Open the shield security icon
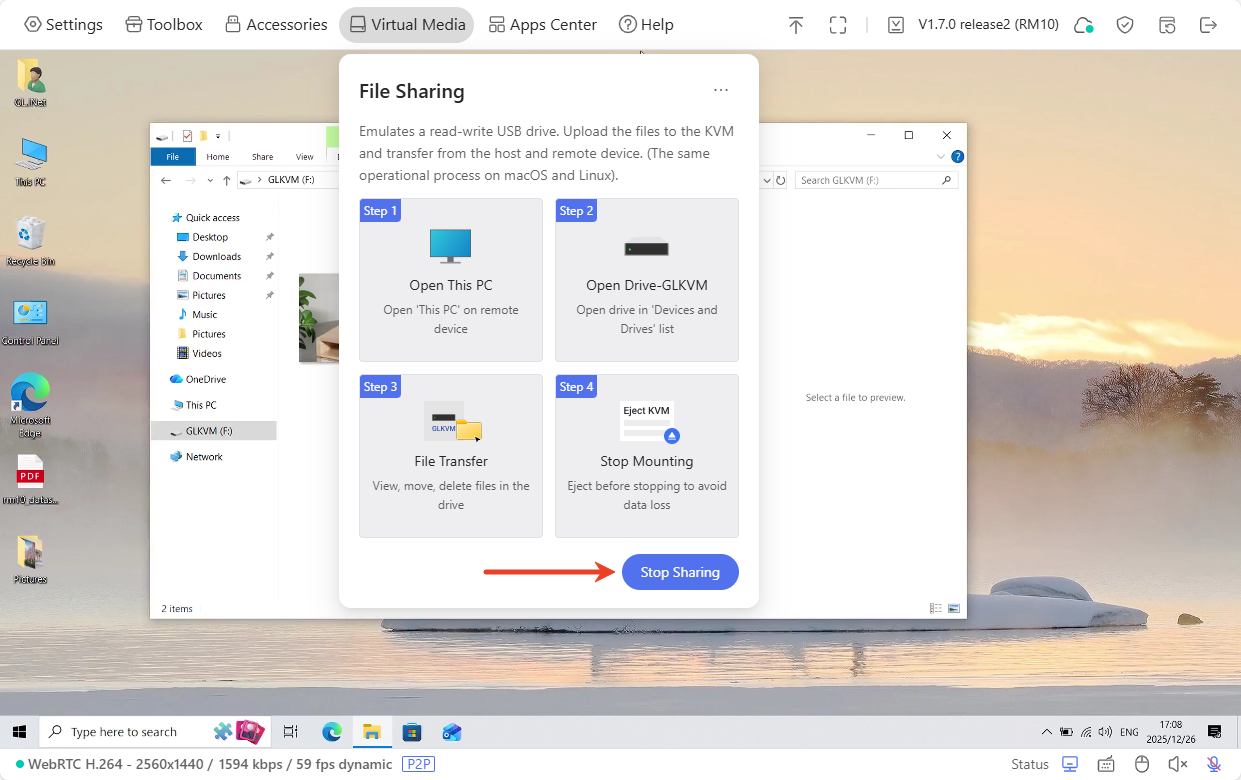1241x780 pixels. [1125, 25]
